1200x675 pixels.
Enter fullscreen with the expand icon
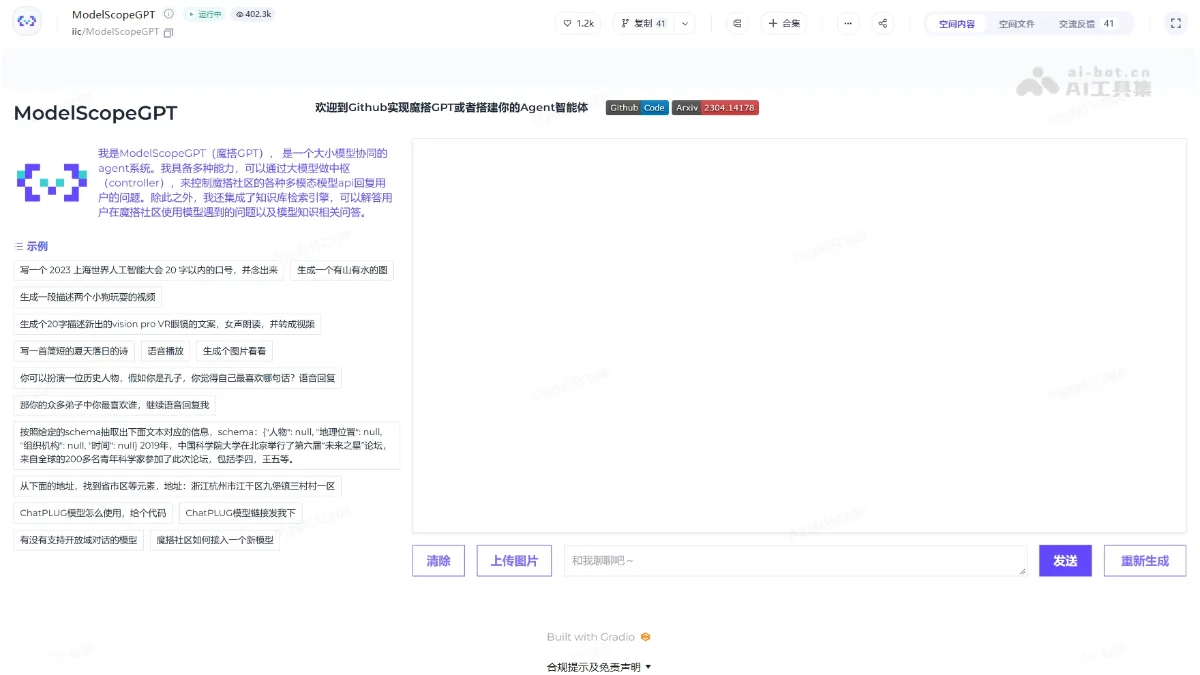(1176, 23)
